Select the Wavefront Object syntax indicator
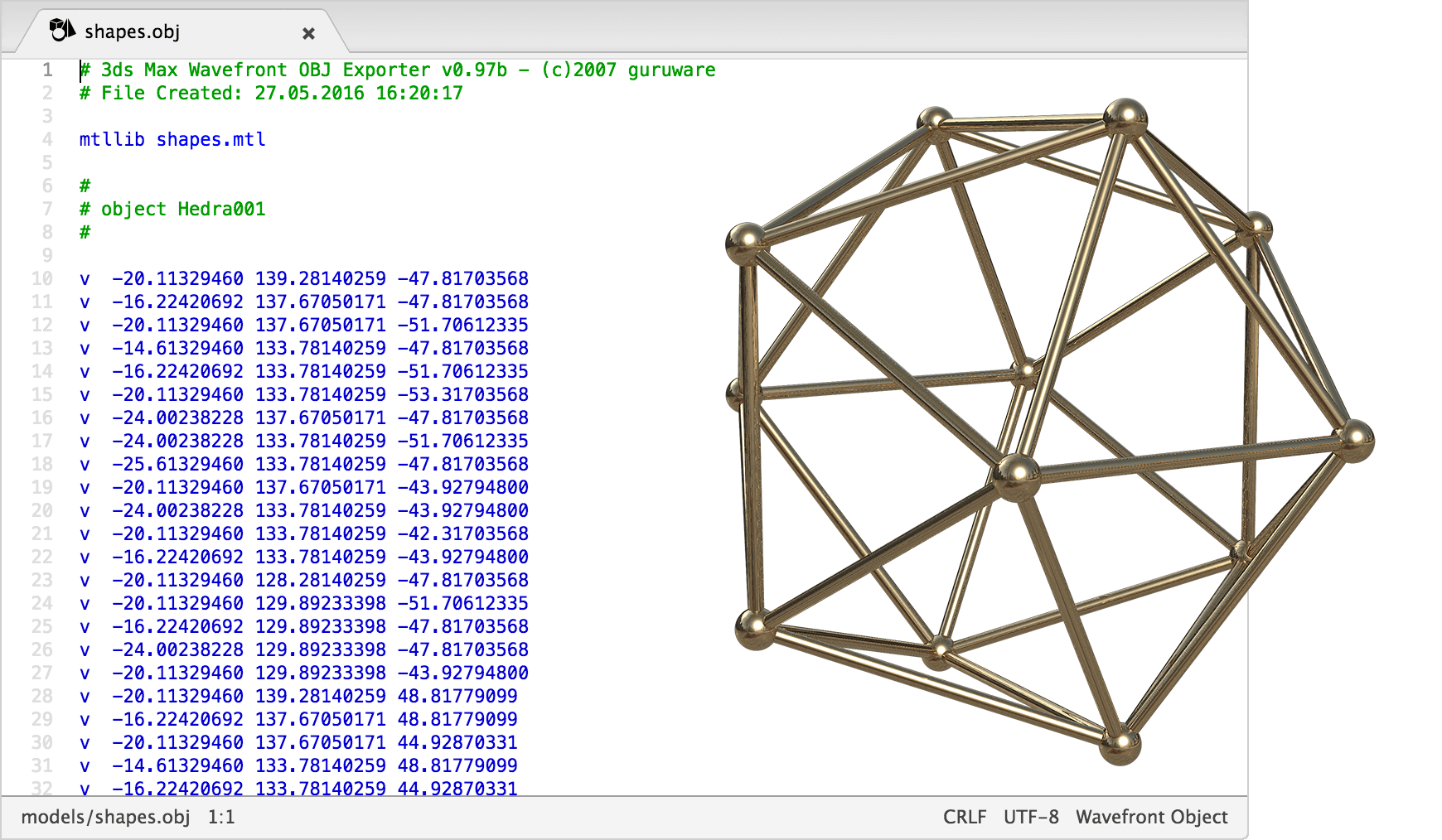Screen dimensions: 1442x840 [1153, 816]
